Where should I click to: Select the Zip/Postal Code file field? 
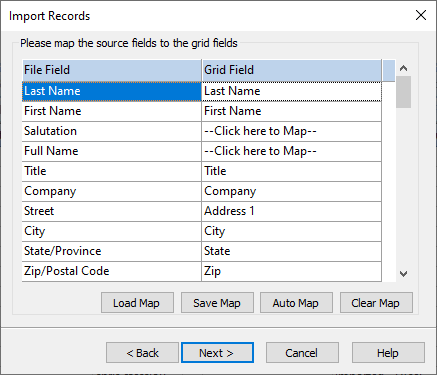click(x=112, y=271)
